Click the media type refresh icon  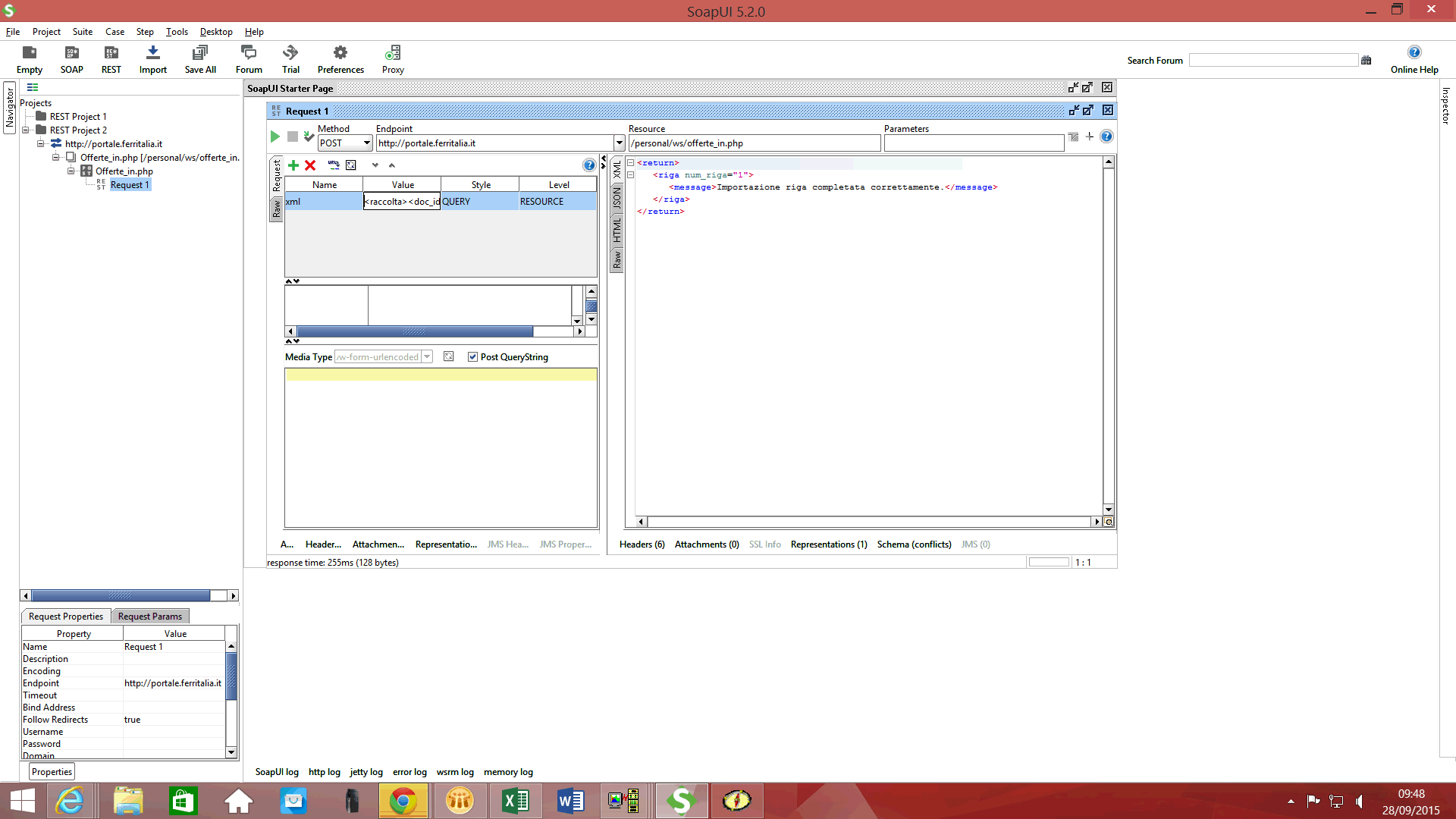[449, 356]
